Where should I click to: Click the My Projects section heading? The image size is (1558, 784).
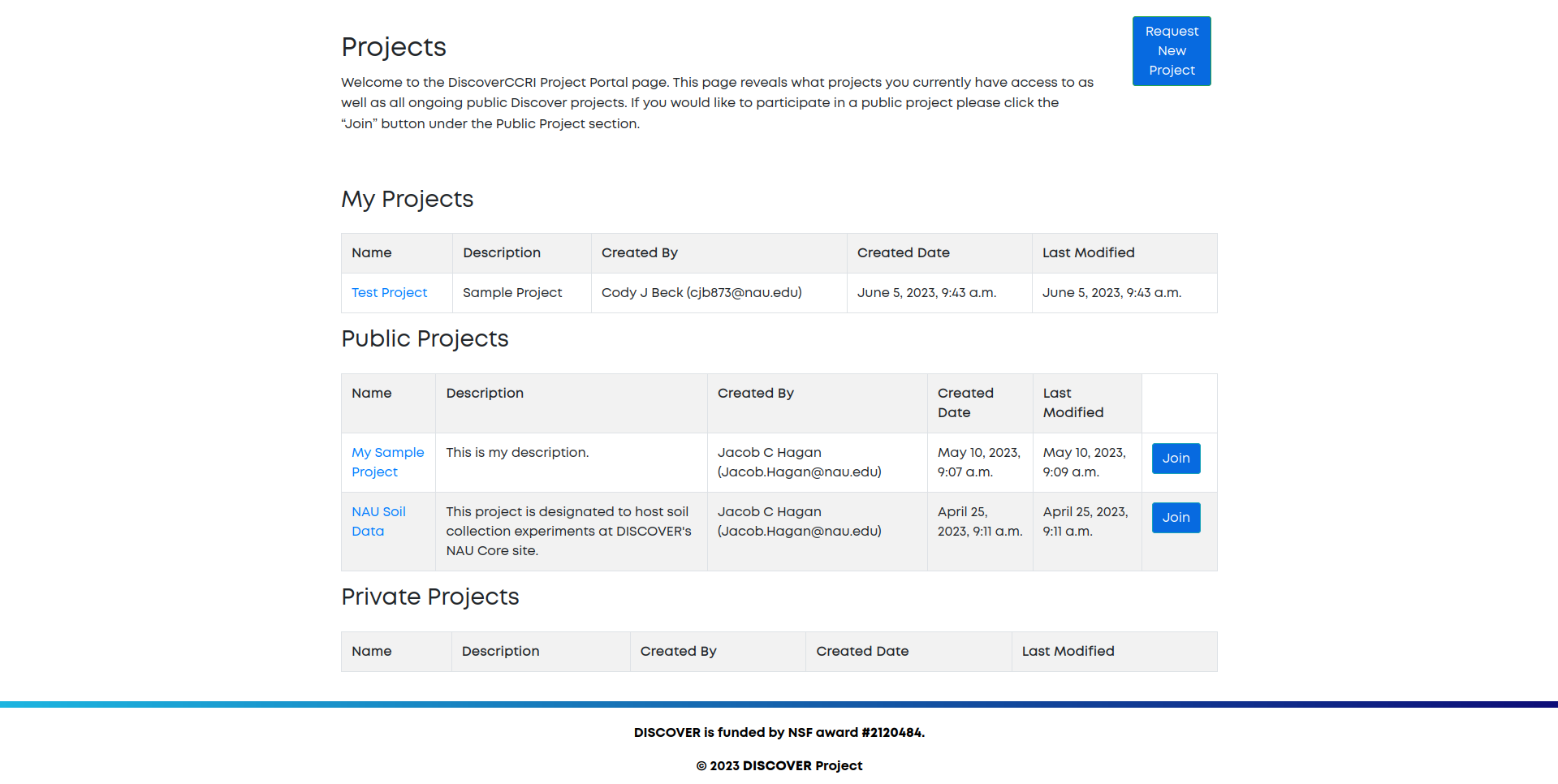click(x=408, y=199)
